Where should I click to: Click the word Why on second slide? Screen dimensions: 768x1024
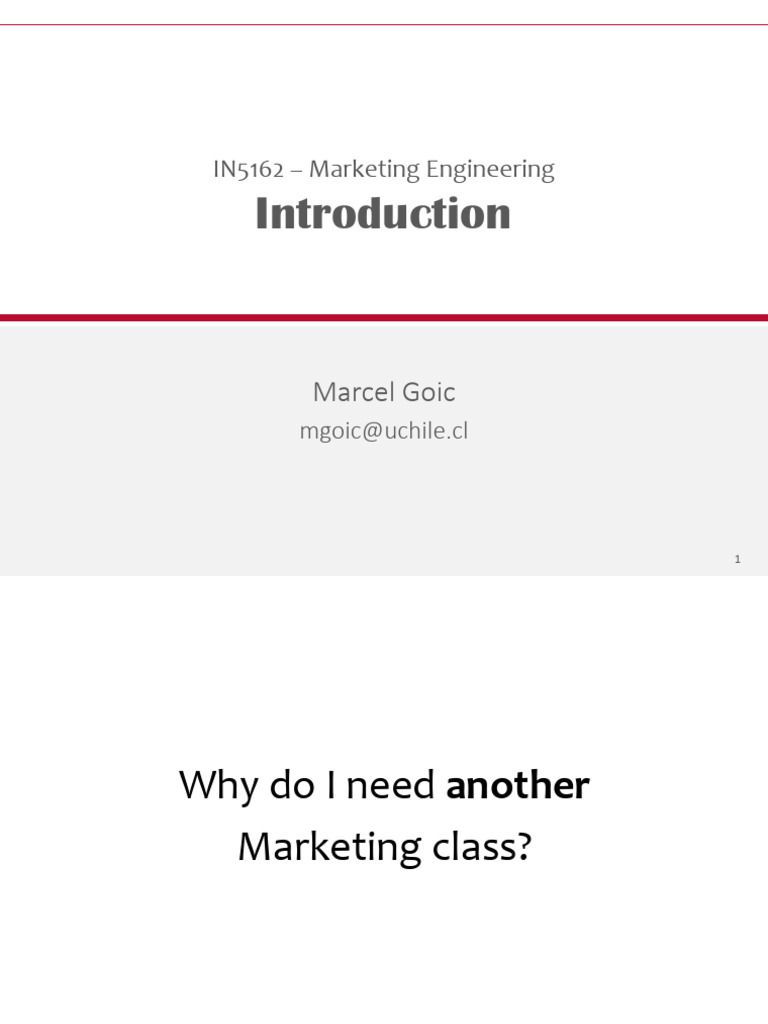point(216,786)
